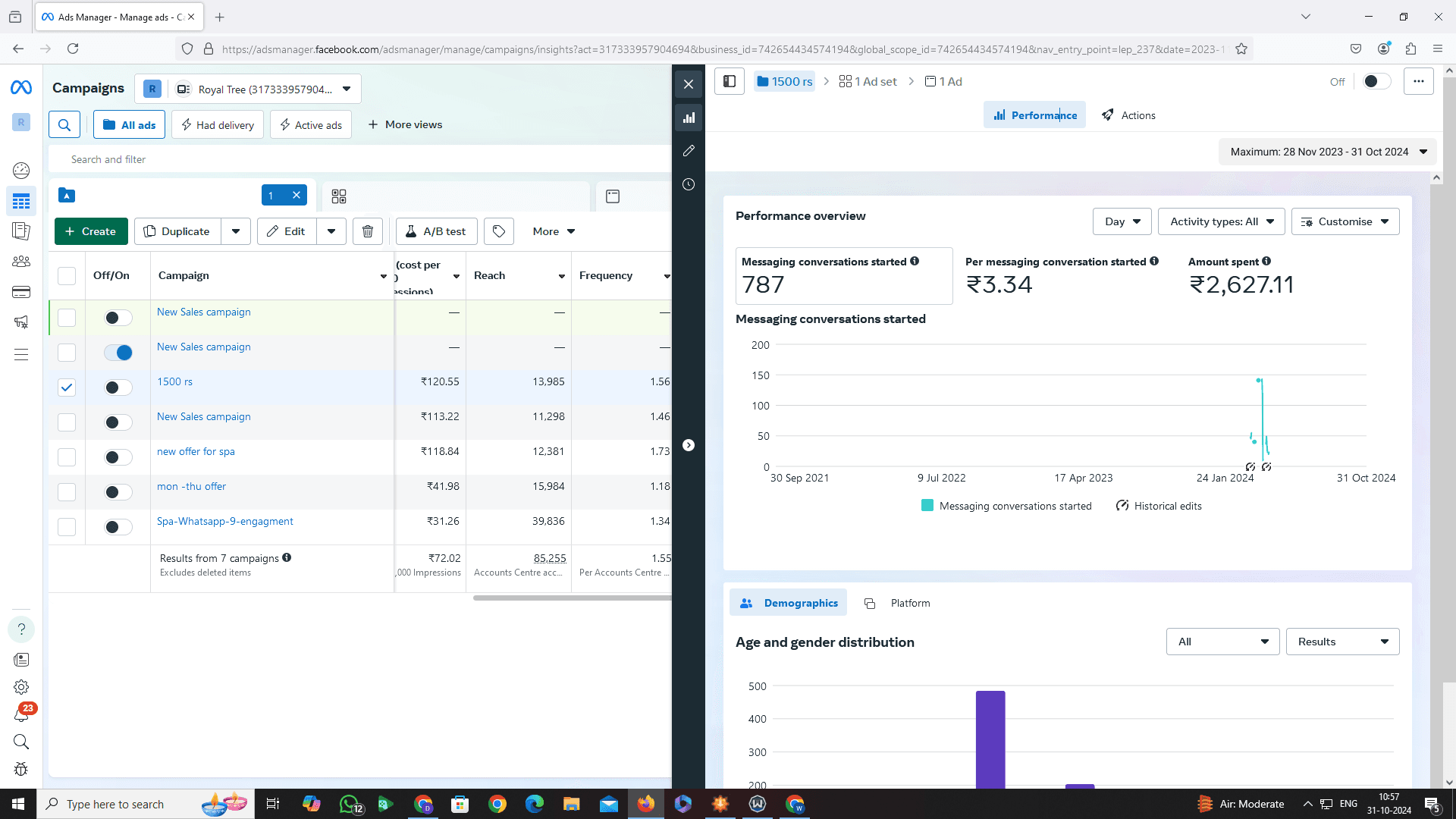This screenshot has width=1456, height=819.
Task: Expand the 'Activity types: All' dropdown
Action: click(x=1222, y=221)
